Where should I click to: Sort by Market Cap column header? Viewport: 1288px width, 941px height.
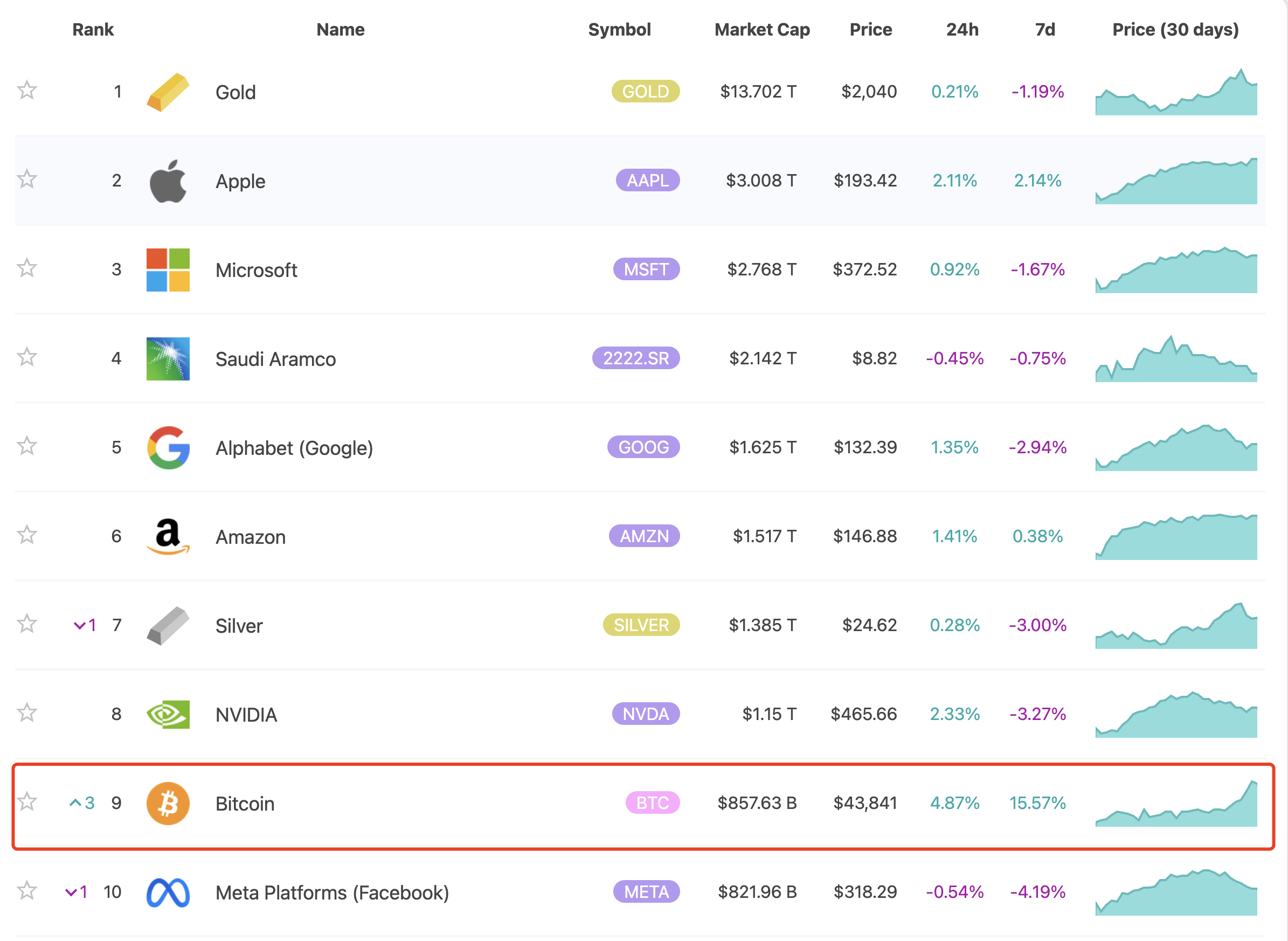pyautogui.click(x=761, y=30)
